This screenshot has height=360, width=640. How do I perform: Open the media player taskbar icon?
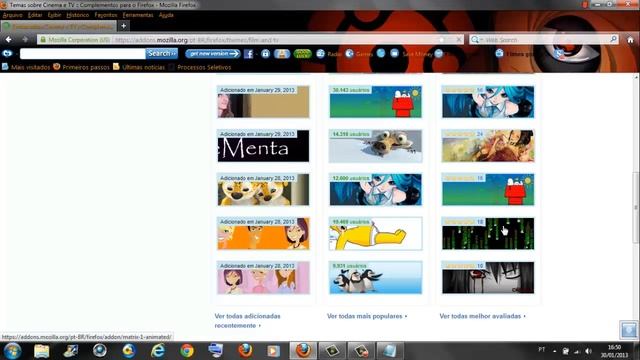(273, 351)
